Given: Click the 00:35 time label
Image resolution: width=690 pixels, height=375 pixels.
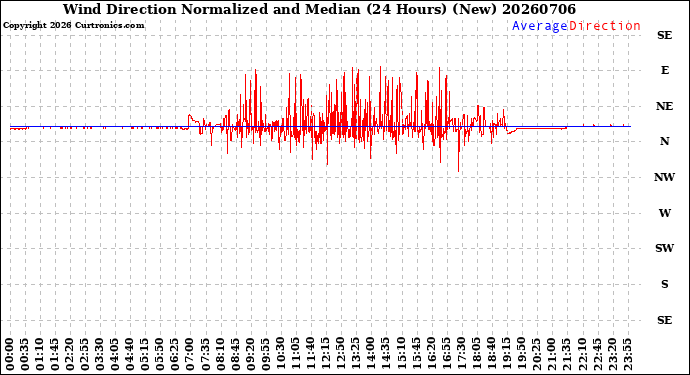Looking at the screenshot, I should click(x=25, y=355).
